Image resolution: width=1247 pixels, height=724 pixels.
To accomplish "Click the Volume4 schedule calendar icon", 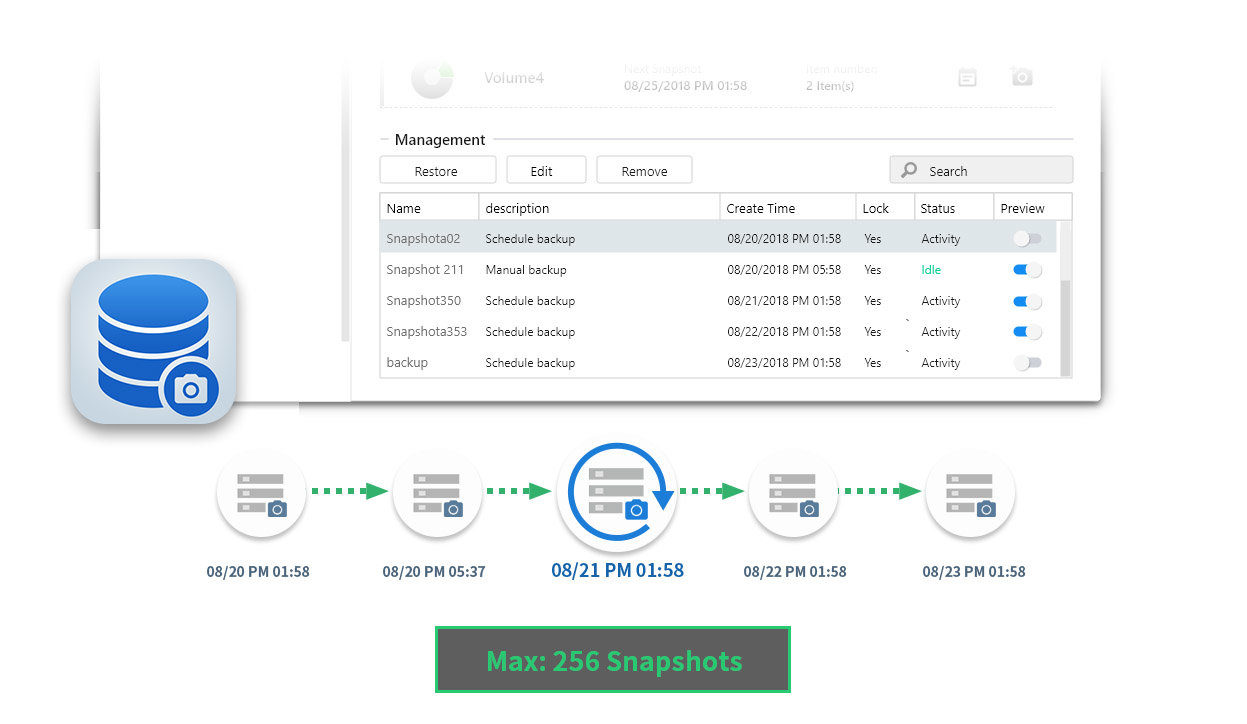I will (967, 77).
